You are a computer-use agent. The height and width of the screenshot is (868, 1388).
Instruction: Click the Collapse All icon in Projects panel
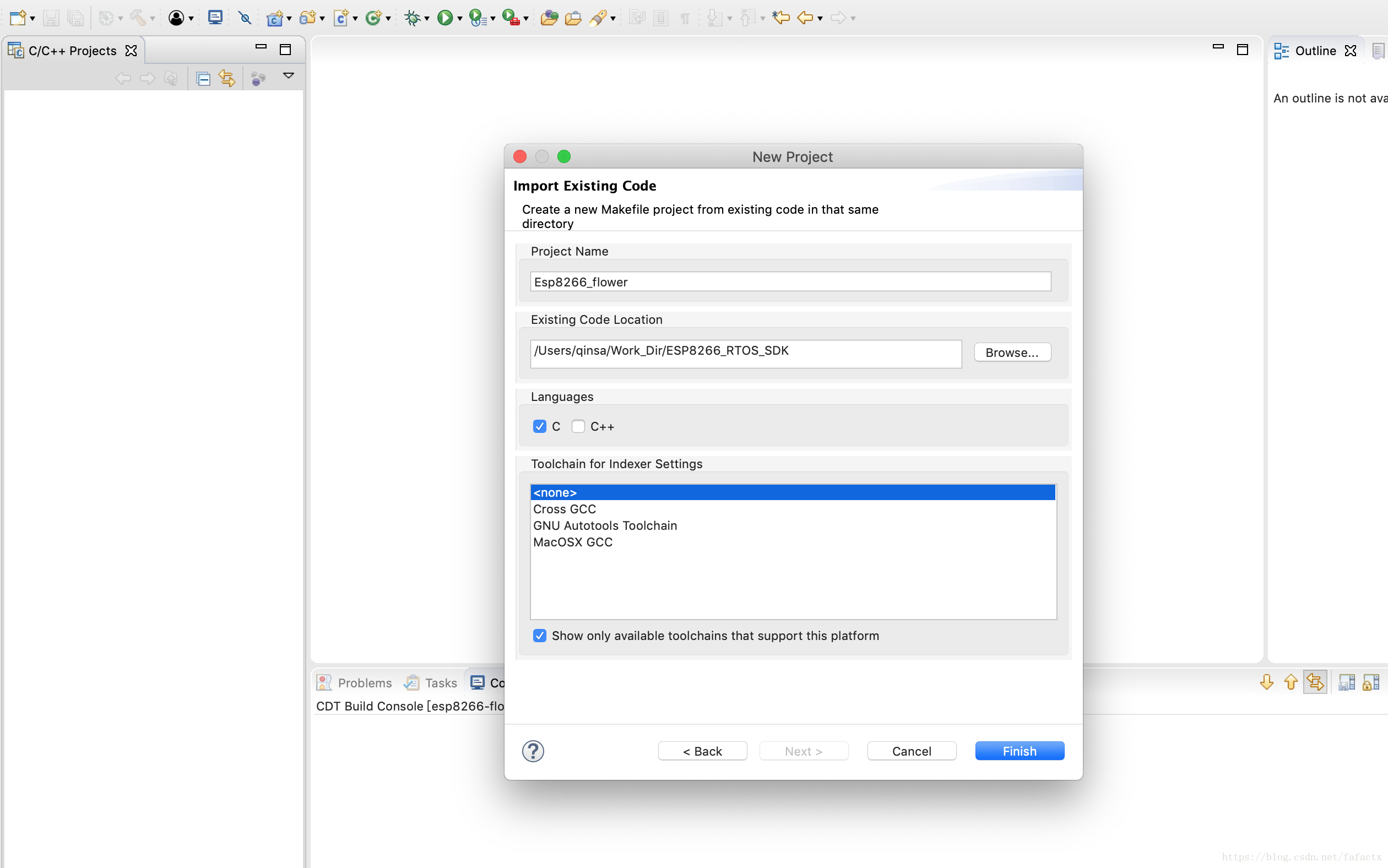pos(203,78)
